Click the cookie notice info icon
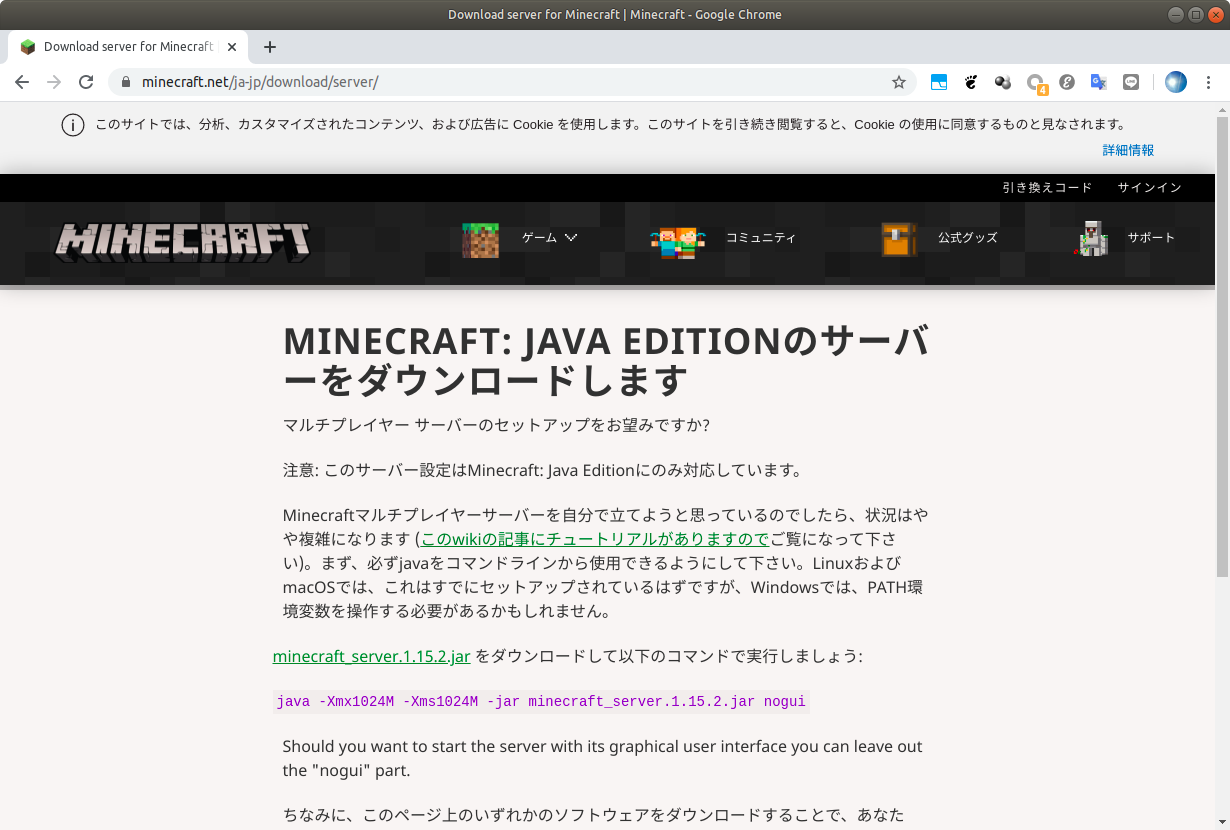Screen dimensions: 1230x830 pos(73,125)
